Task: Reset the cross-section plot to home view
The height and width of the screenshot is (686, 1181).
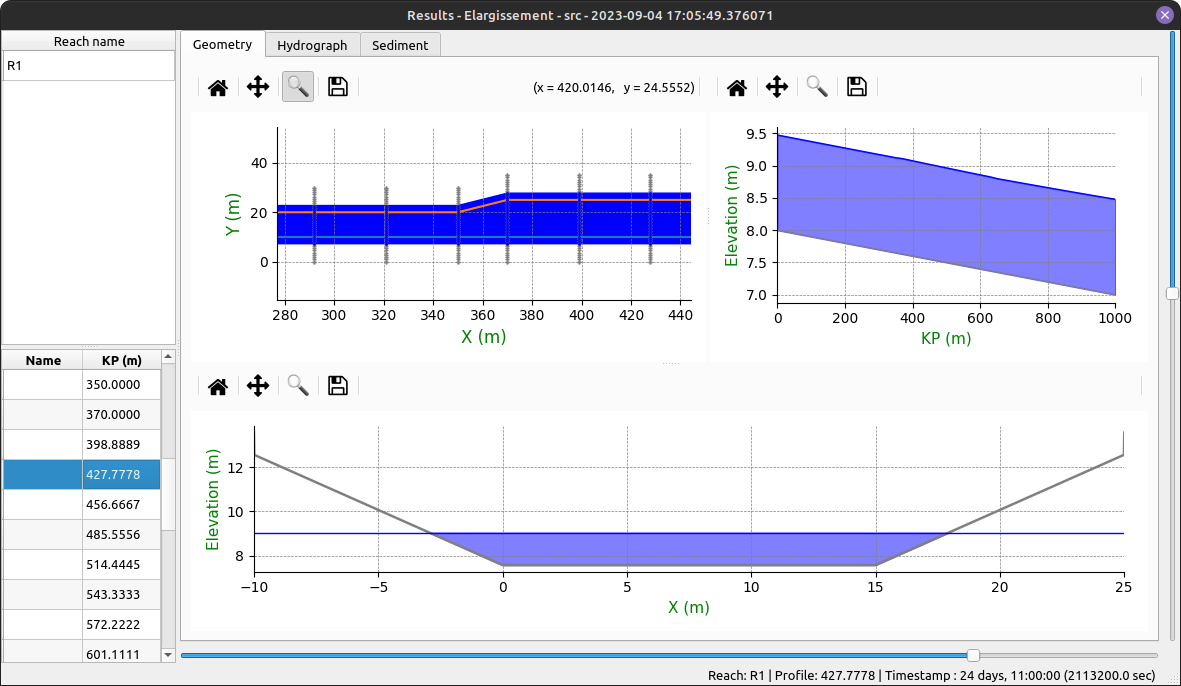Action: click(218, 386)
